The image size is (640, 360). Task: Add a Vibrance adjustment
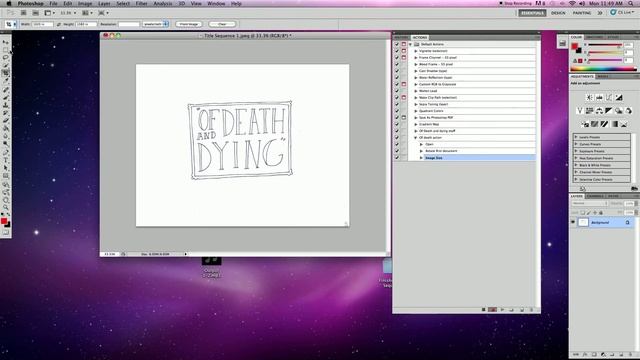tap(580, 111)
